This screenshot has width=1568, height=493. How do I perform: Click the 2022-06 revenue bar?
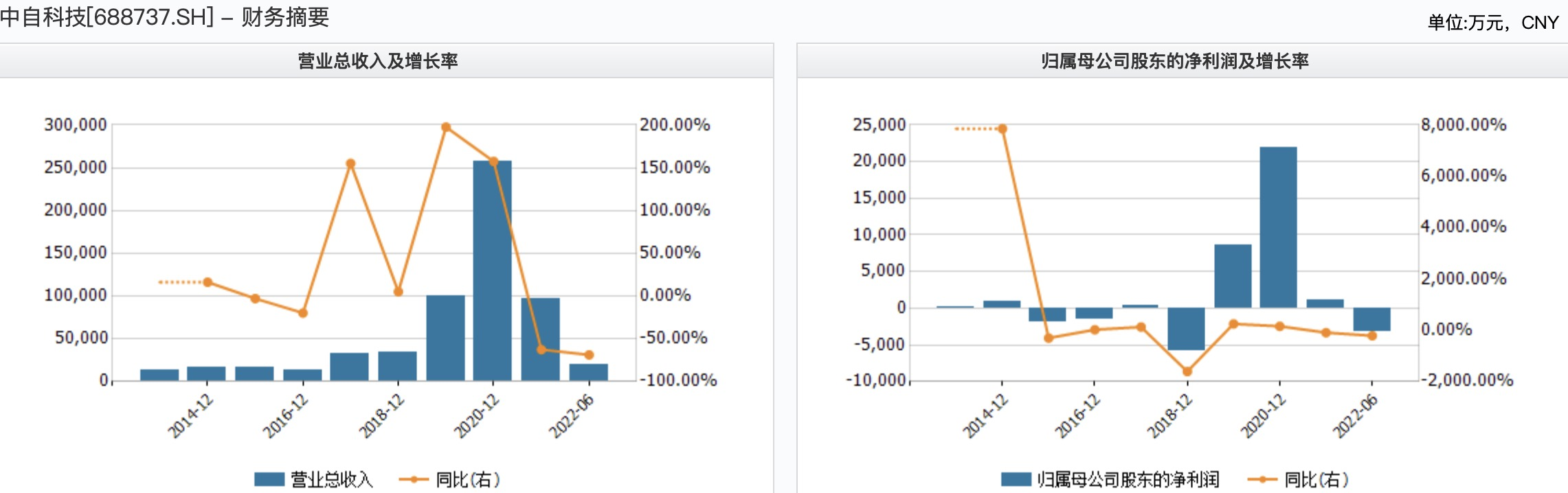[588, 372]
